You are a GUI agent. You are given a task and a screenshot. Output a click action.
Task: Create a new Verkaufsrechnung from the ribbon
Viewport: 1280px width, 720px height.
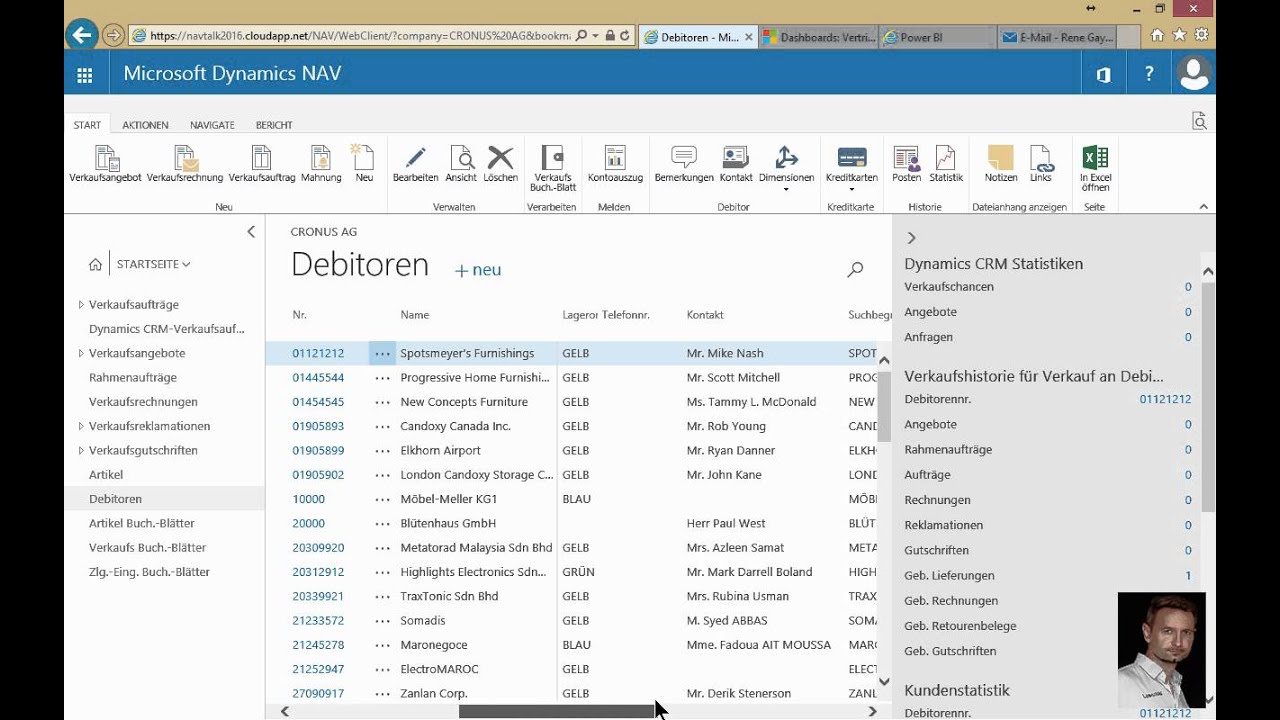coord(185,164)
